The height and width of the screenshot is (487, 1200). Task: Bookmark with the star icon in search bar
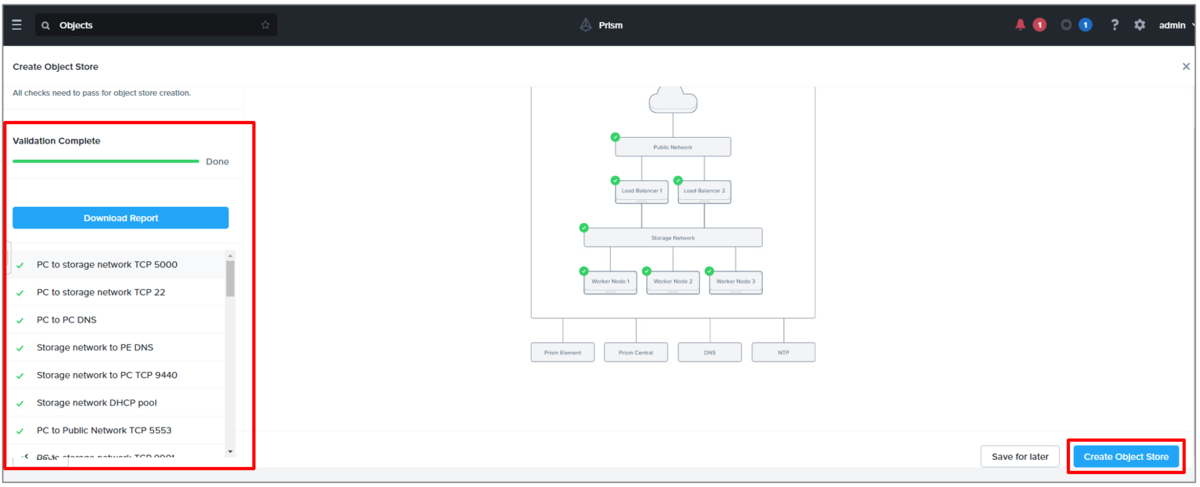click(265, 25)
